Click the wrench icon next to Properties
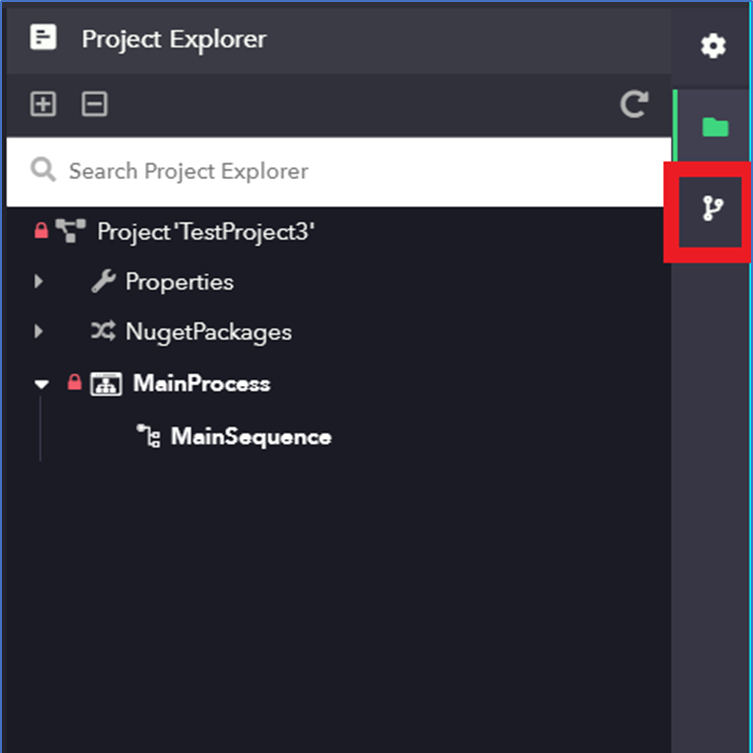This screenshot has height=753, width=753. click(103, 282)
